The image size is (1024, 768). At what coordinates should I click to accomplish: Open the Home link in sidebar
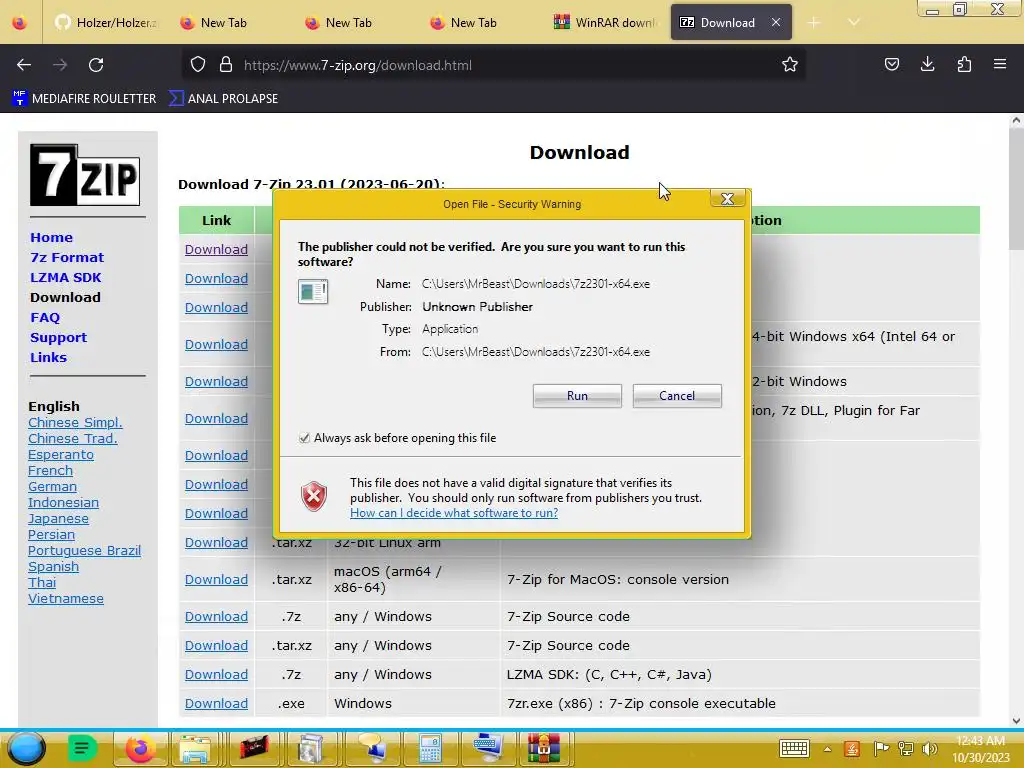point(51,238)
